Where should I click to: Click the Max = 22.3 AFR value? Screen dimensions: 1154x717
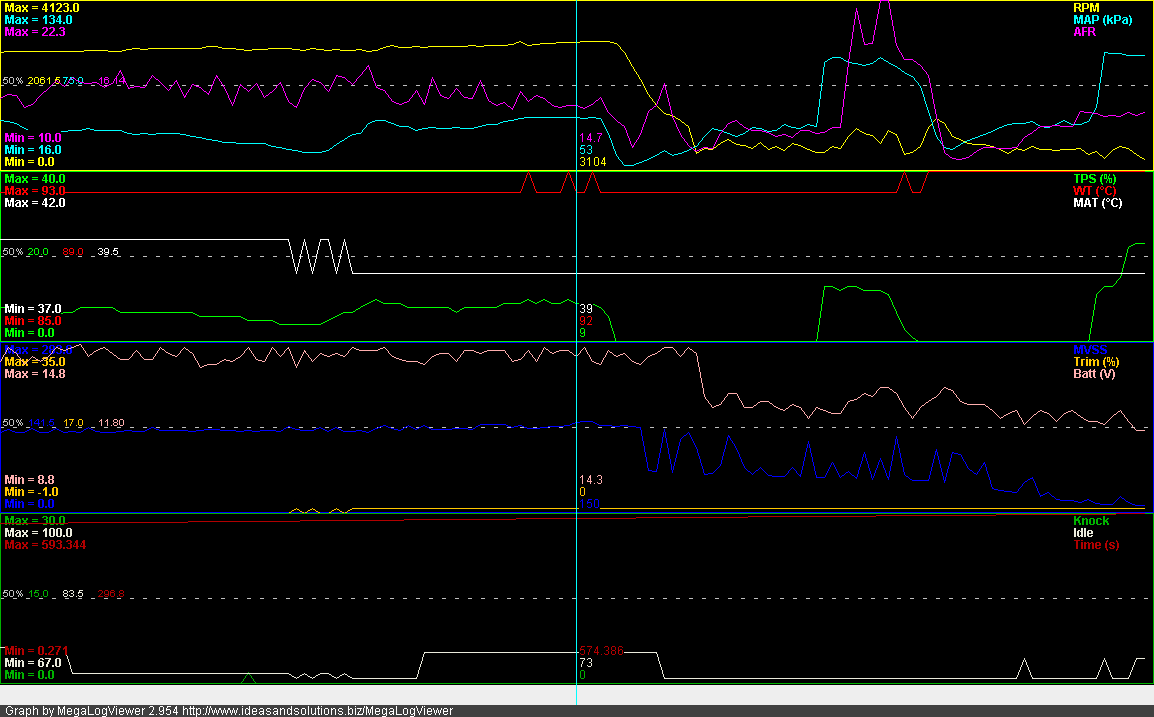(x=35, y=32)
